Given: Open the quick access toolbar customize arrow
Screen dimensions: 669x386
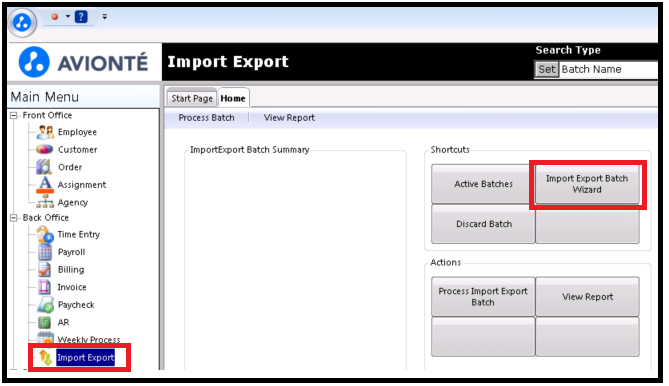Looking at the screenshot, I should tap(105, 17).
